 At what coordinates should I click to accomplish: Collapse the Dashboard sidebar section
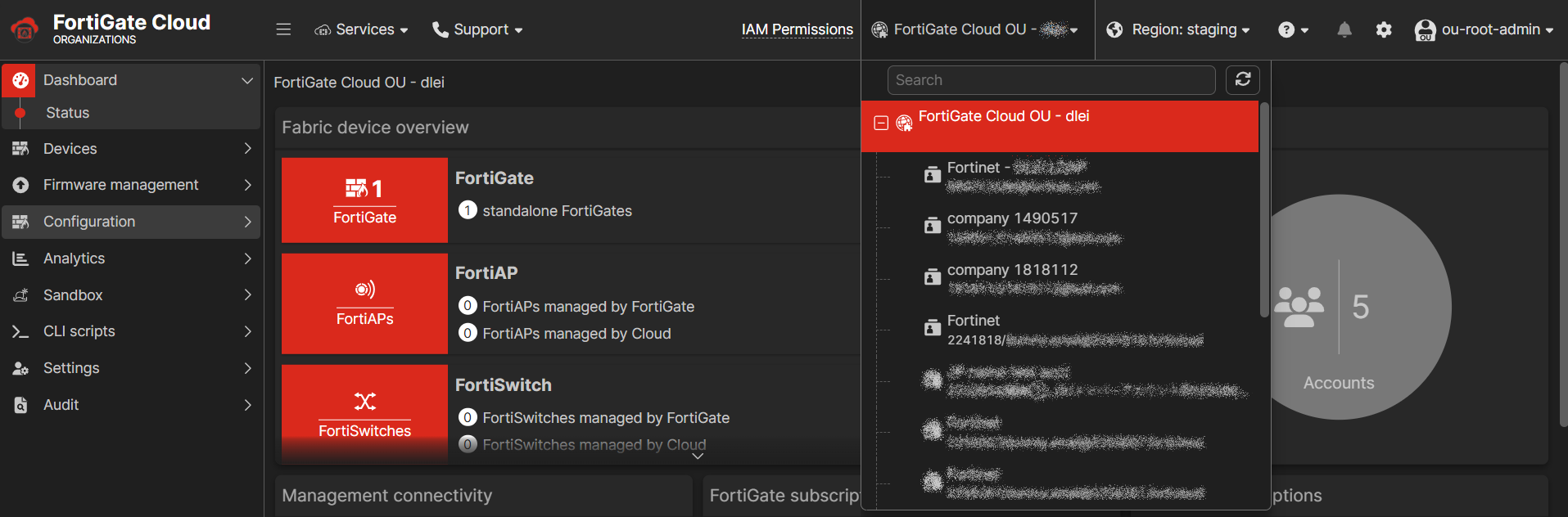pos(246,80)
